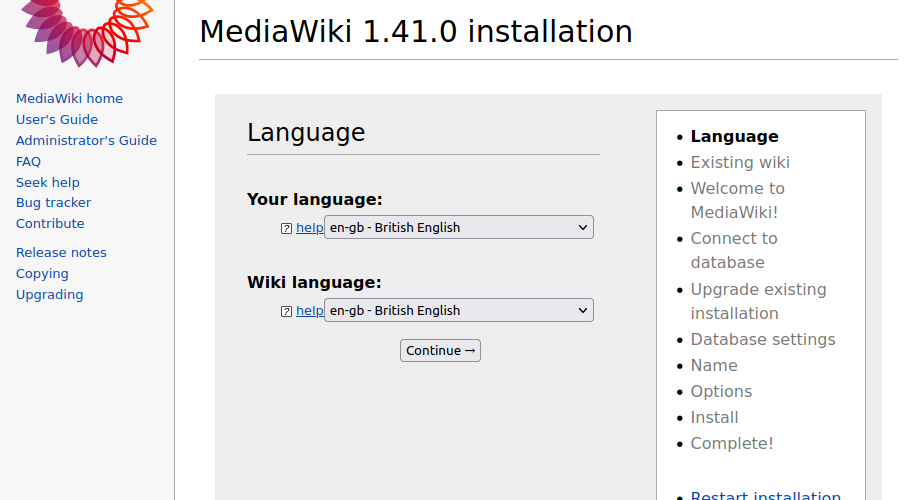
Task: Click the Install step text
Action: click(714, 417)
